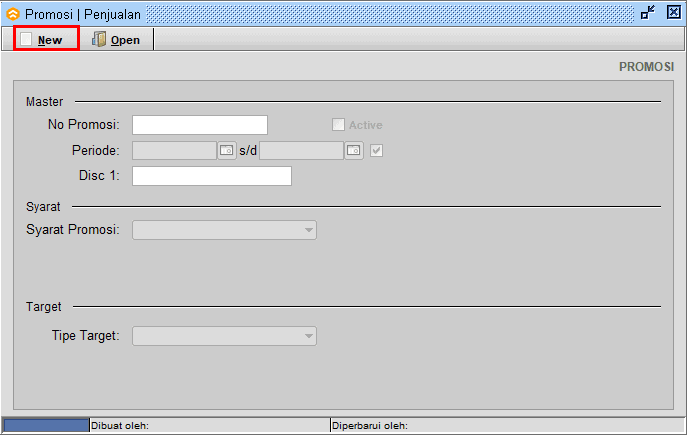Click the PROMOSI header label
687x435 pixels.
(x=646, y=67)
